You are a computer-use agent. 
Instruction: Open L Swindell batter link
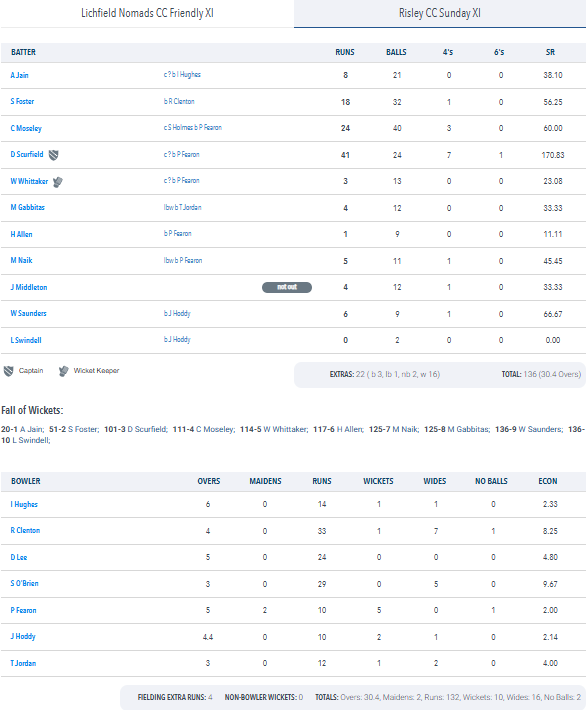click(26, 340)
